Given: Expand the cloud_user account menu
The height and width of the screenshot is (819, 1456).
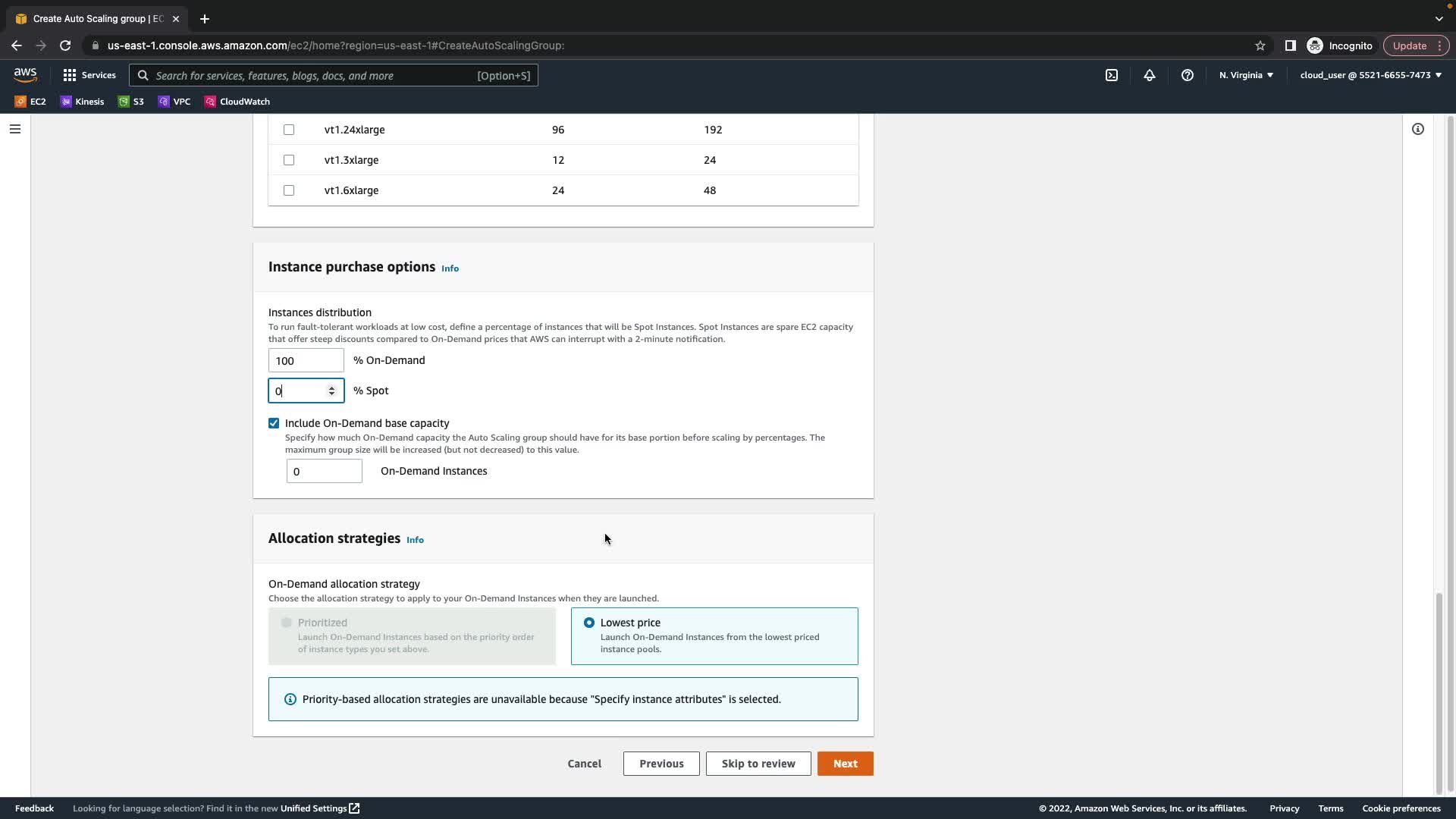Looking at the screenshot, I should coord(1370,75).
